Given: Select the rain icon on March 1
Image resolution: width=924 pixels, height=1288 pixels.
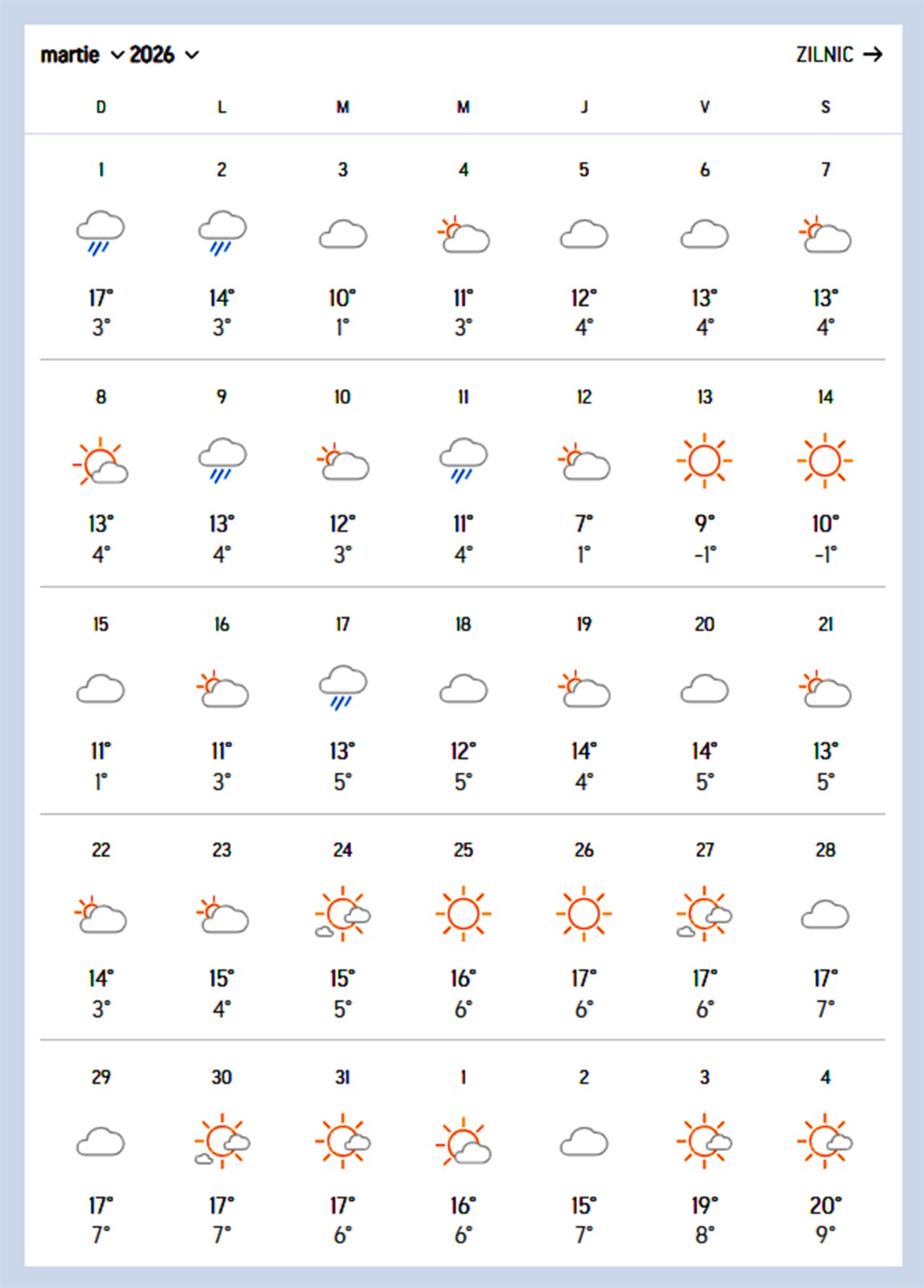Looking at the screenshot, I should point(101,233).
